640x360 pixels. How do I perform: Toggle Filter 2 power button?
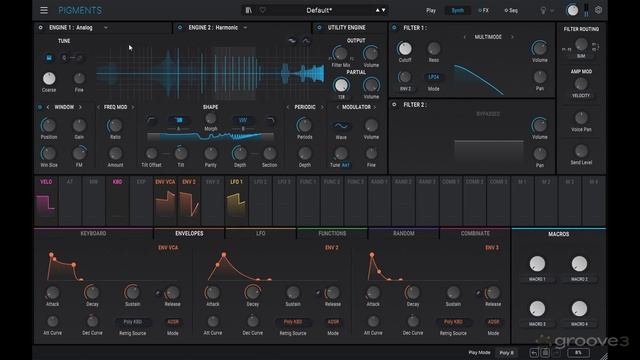(x=394, y=105)
